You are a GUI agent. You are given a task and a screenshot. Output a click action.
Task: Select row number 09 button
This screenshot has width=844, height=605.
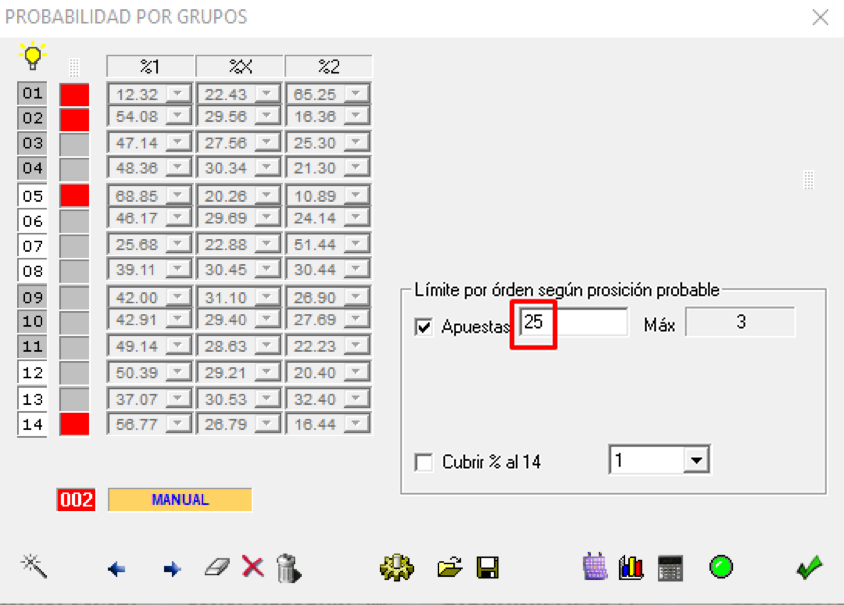[32, 297]
